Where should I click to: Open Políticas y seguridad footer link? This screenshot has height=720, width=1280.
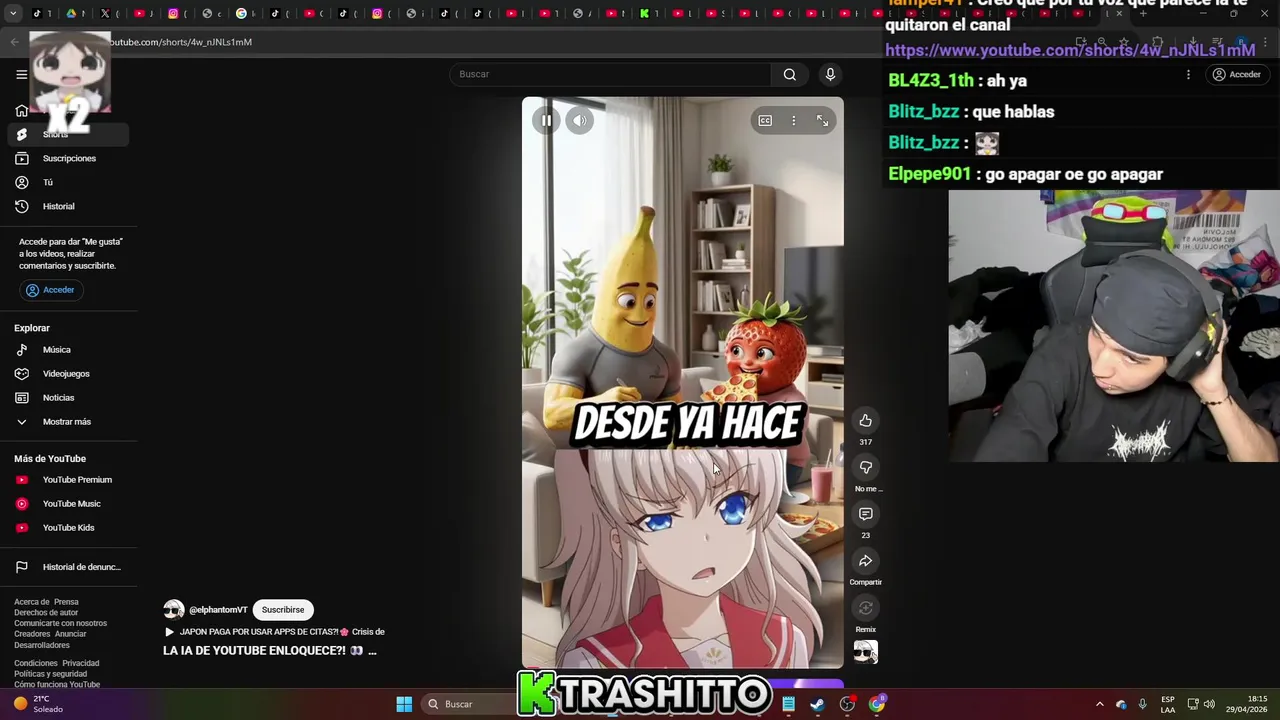click(x=51, y=674)
